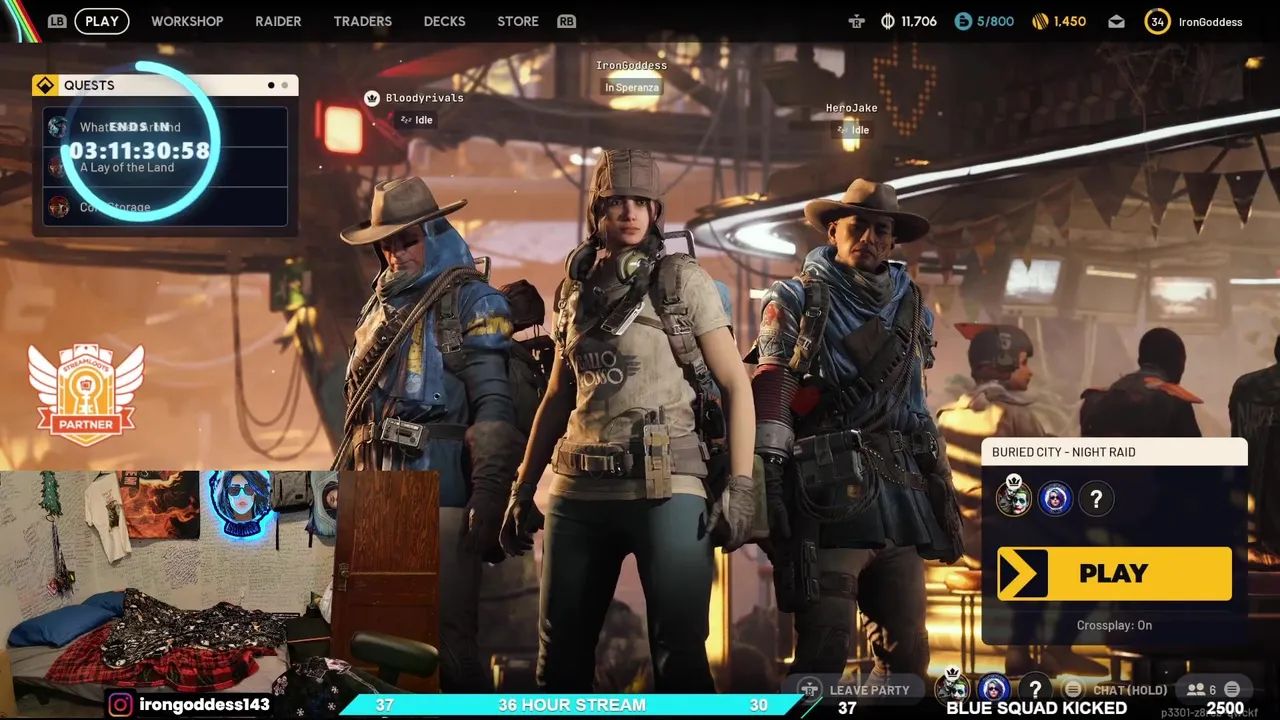Click the blue-haired avatar in the party card
The width and height of the screenshot is (1280, 720).
click(x=1055, y=498)
